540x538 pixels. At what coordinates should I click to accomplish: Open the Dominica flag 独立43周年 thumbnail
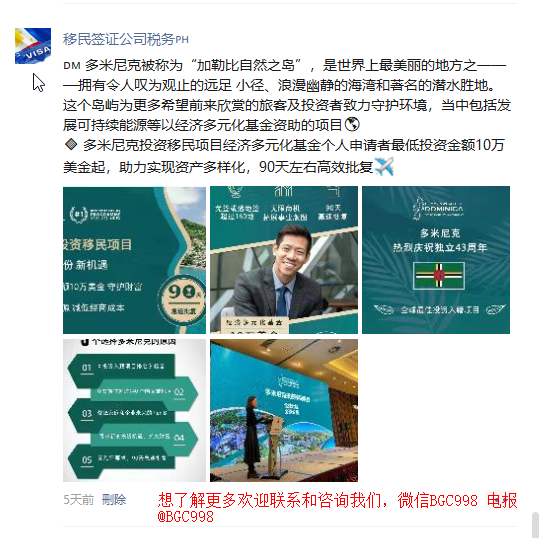(x=436, y=260)
